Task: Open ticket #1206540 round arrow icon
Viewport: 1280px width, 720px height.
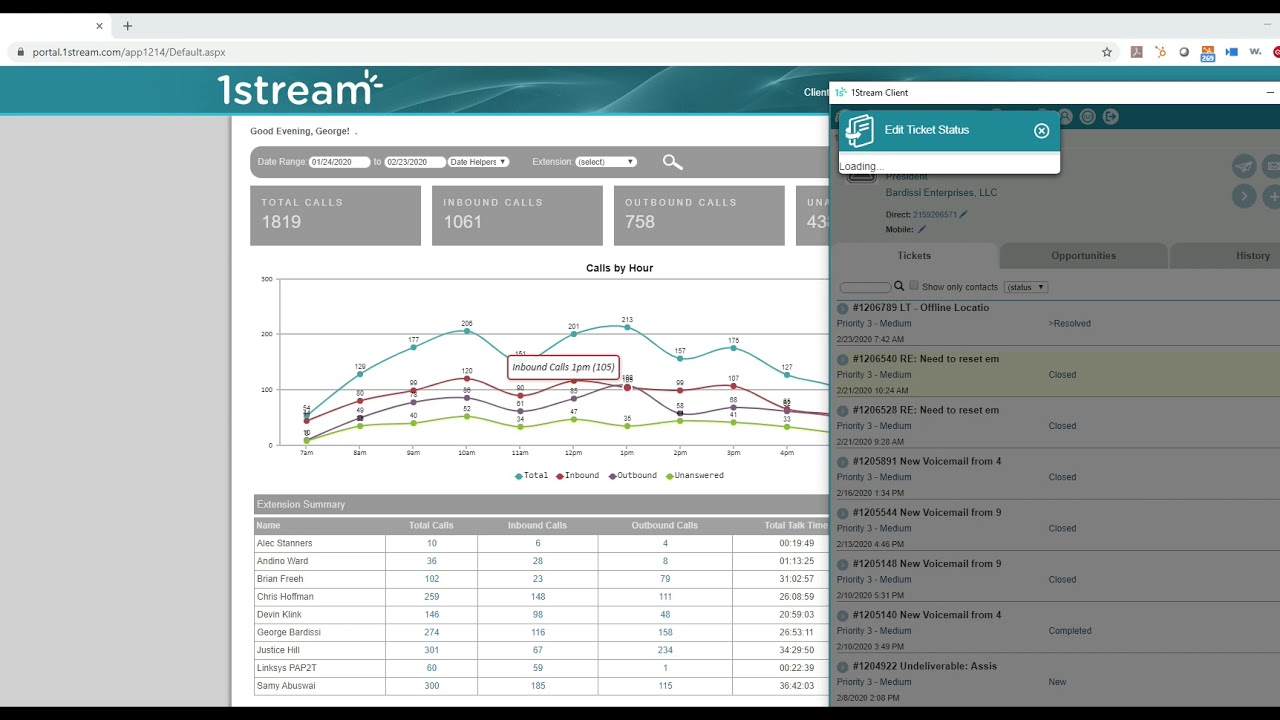Action: 843,359
